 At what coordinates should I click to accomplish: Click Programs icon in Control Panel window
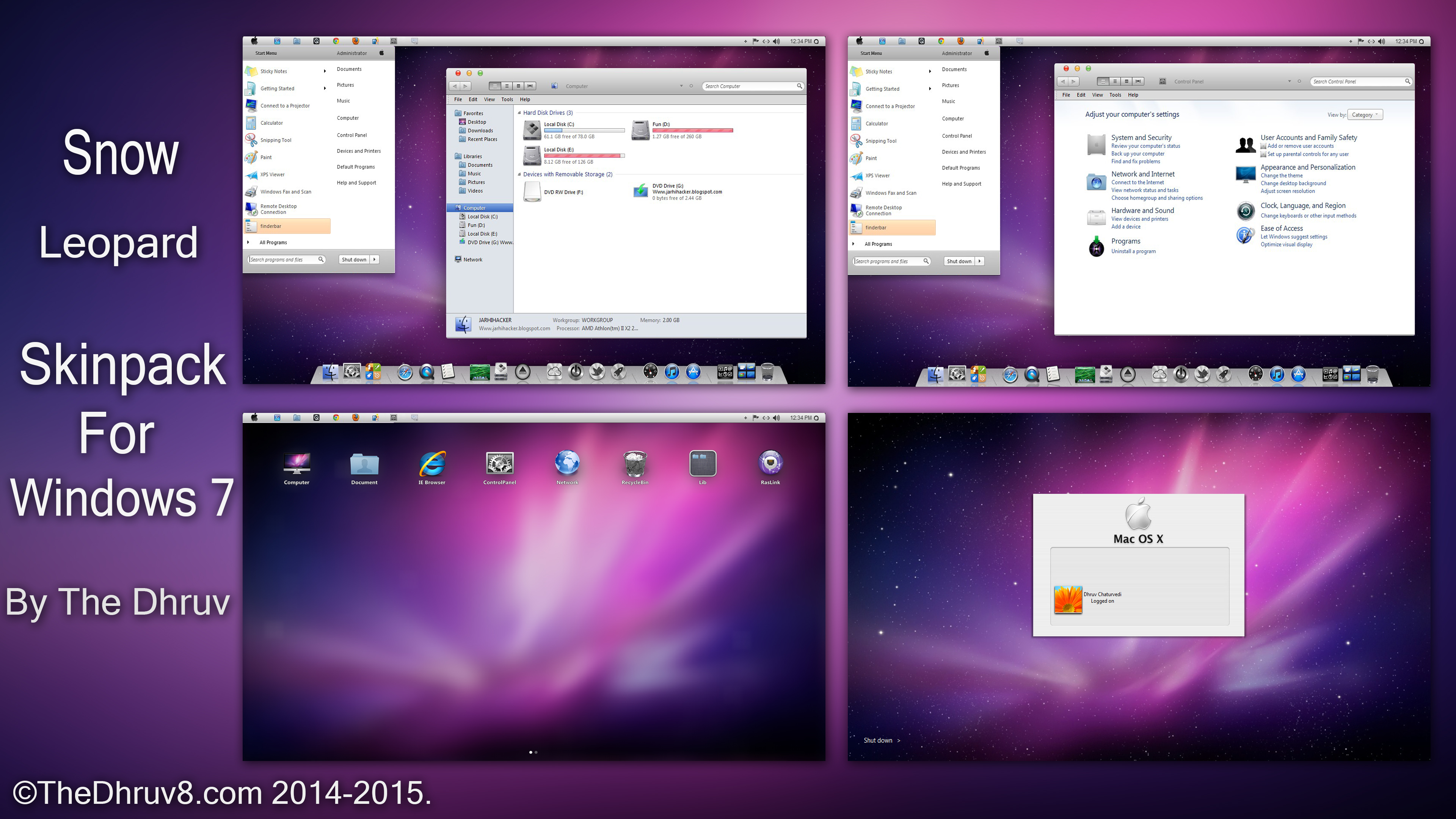coord(1097,246)
